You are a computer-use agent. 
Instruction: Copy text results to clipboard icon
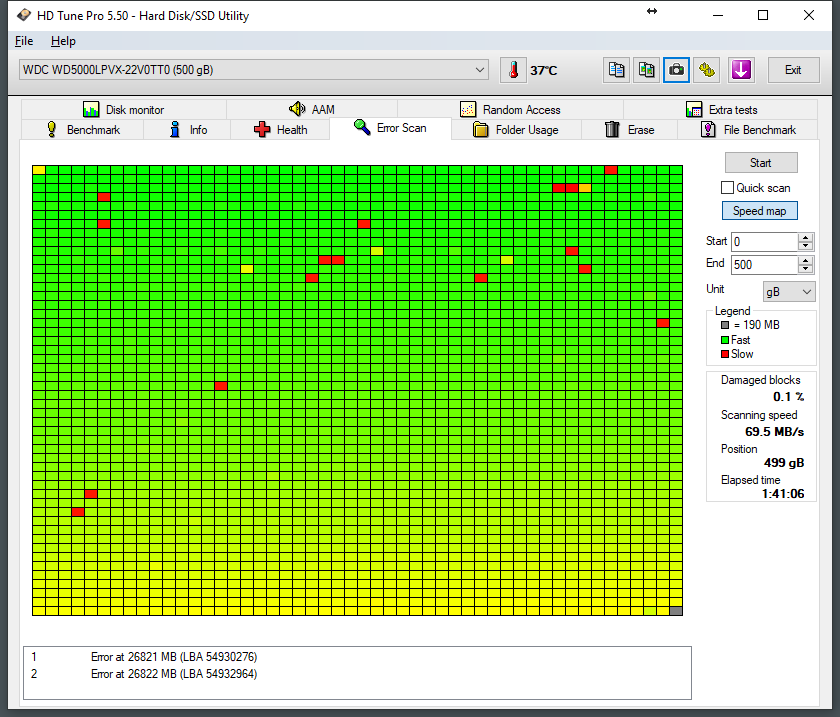pyautogui.click(x=617, y=70)
